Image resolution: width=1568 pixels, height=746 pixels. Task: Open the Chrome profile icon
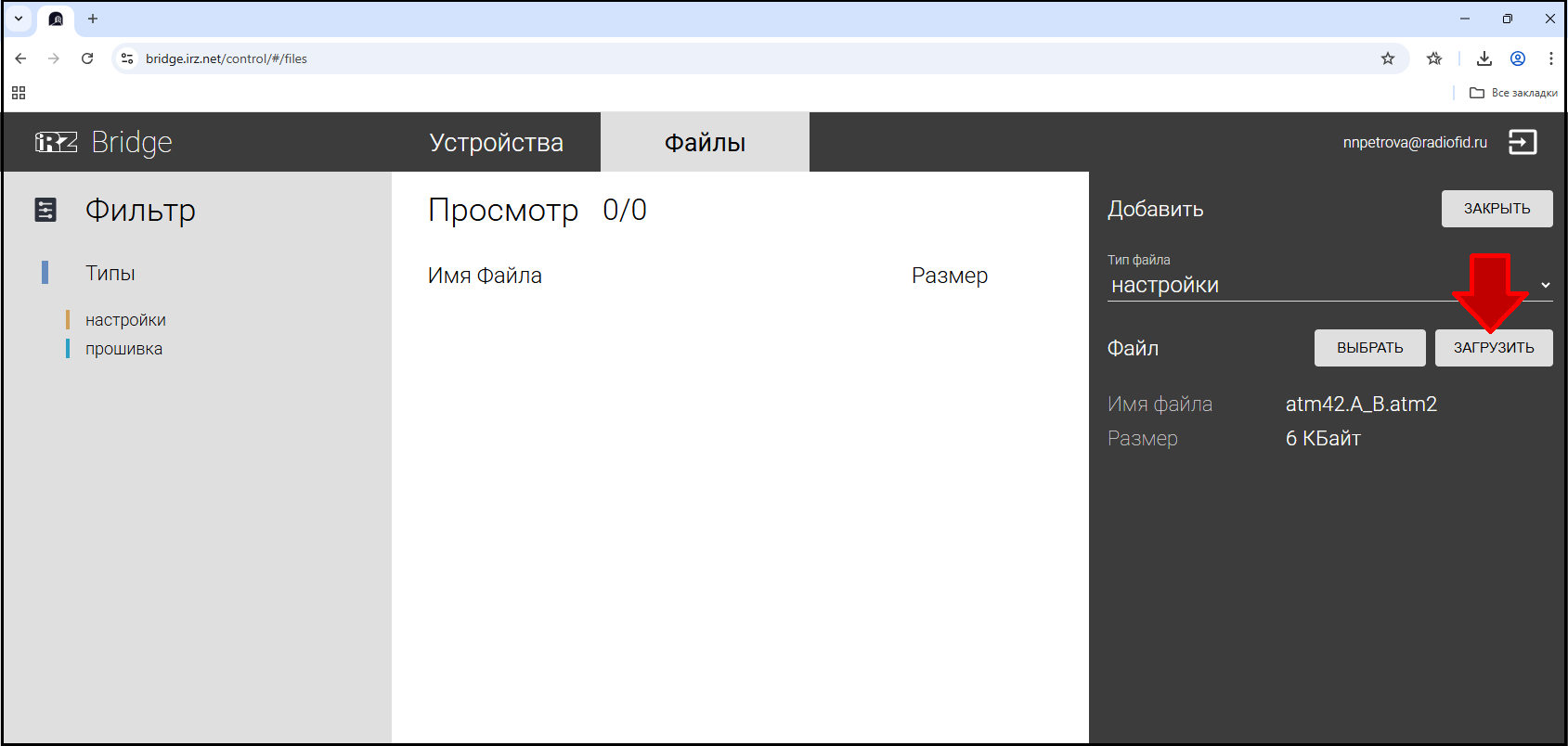(x=1517, y=58)
